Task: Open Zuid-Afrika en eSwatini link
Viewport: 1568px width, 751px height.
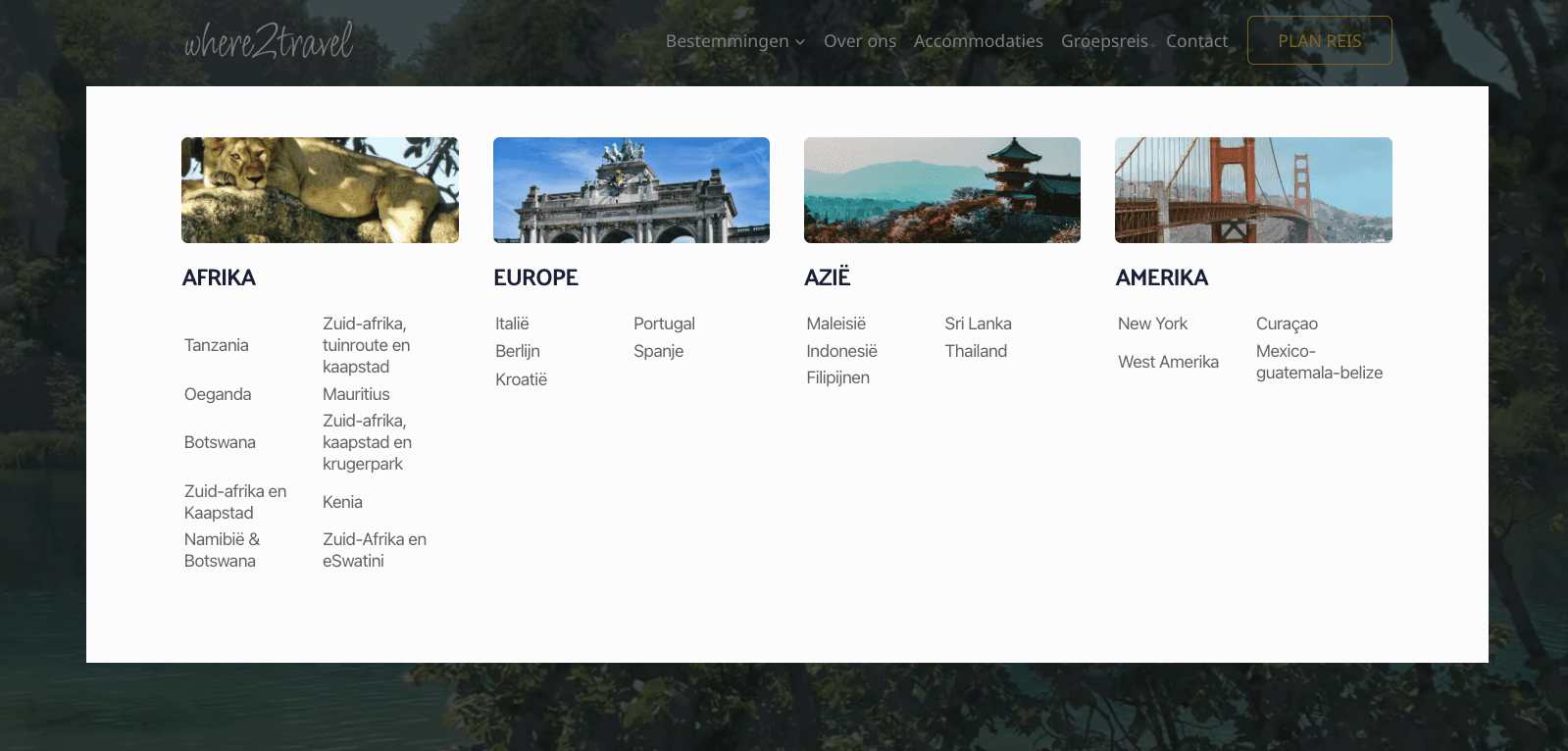Action: 375,550
